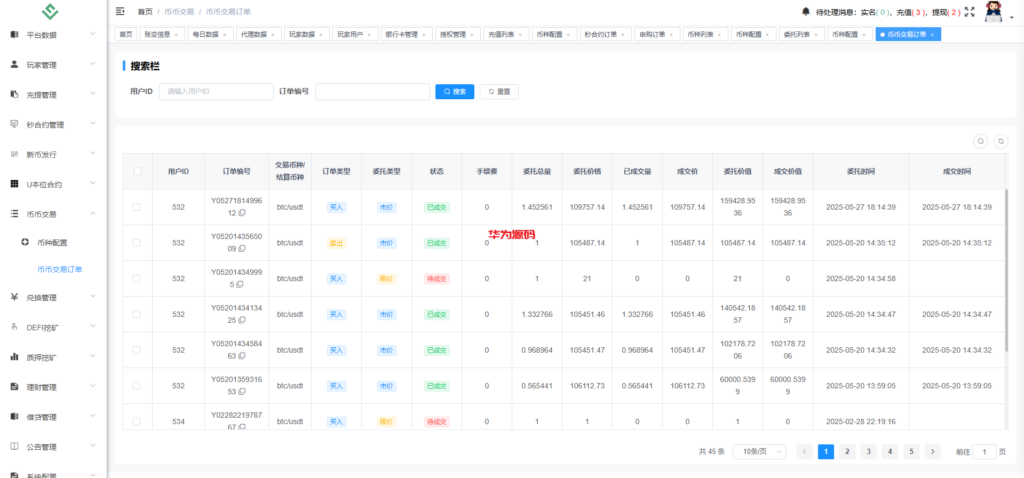This screenshot has width=1024, height=478.
Task: Focus the 订单编号 input field
Action: [372, 91]
